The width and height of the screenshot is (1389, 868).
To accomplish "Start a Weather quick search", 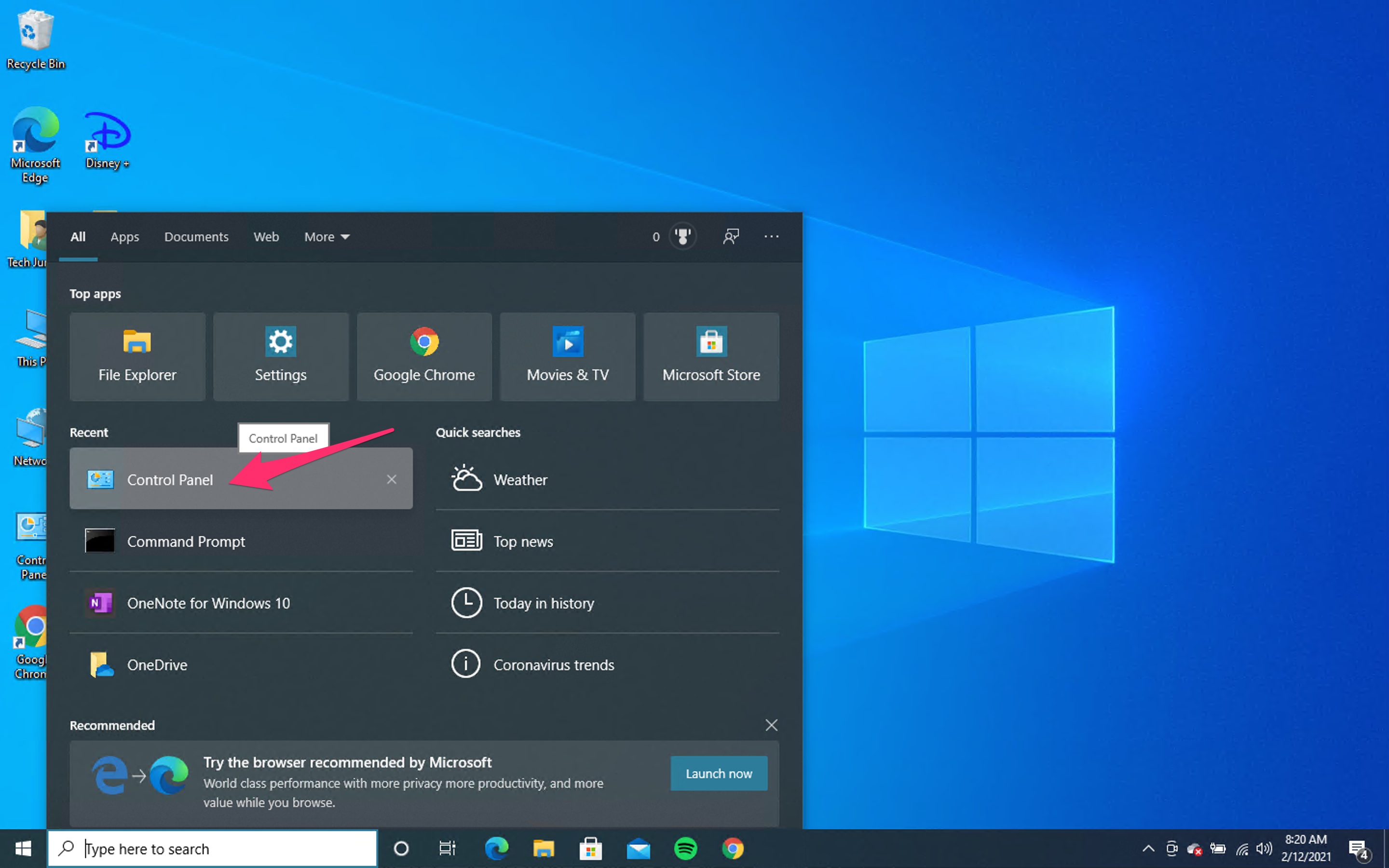I will pos(519,480).
